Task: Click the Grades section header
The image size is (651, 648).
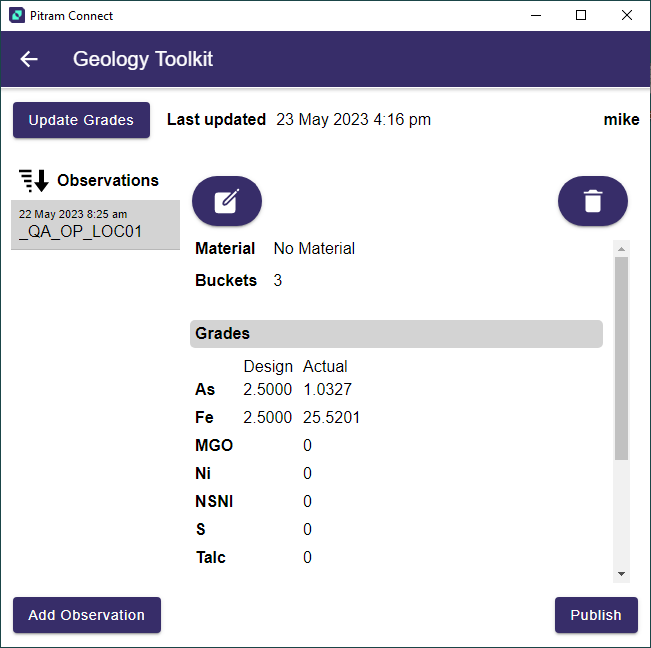Action: pyautogui.click(x=396, y=334)
